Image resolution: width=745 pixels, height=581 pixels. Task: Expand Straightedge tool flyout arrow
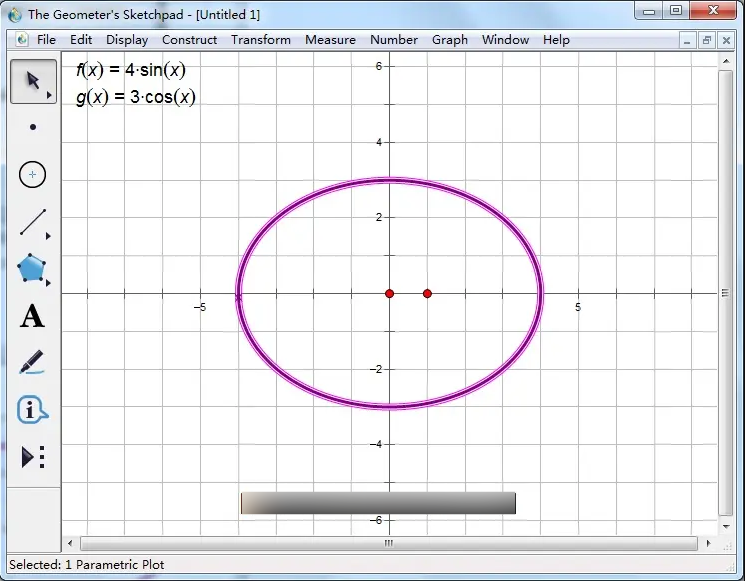(48, 236)
